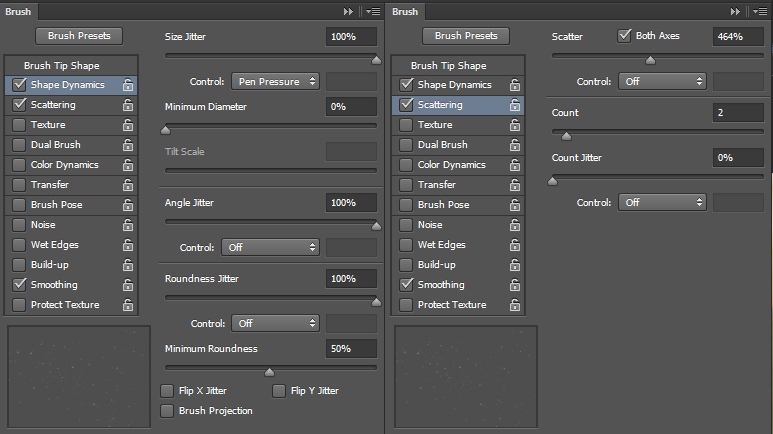Click the lock beside Wet Edges, right panel
The image size is (773, 434).
515,245
